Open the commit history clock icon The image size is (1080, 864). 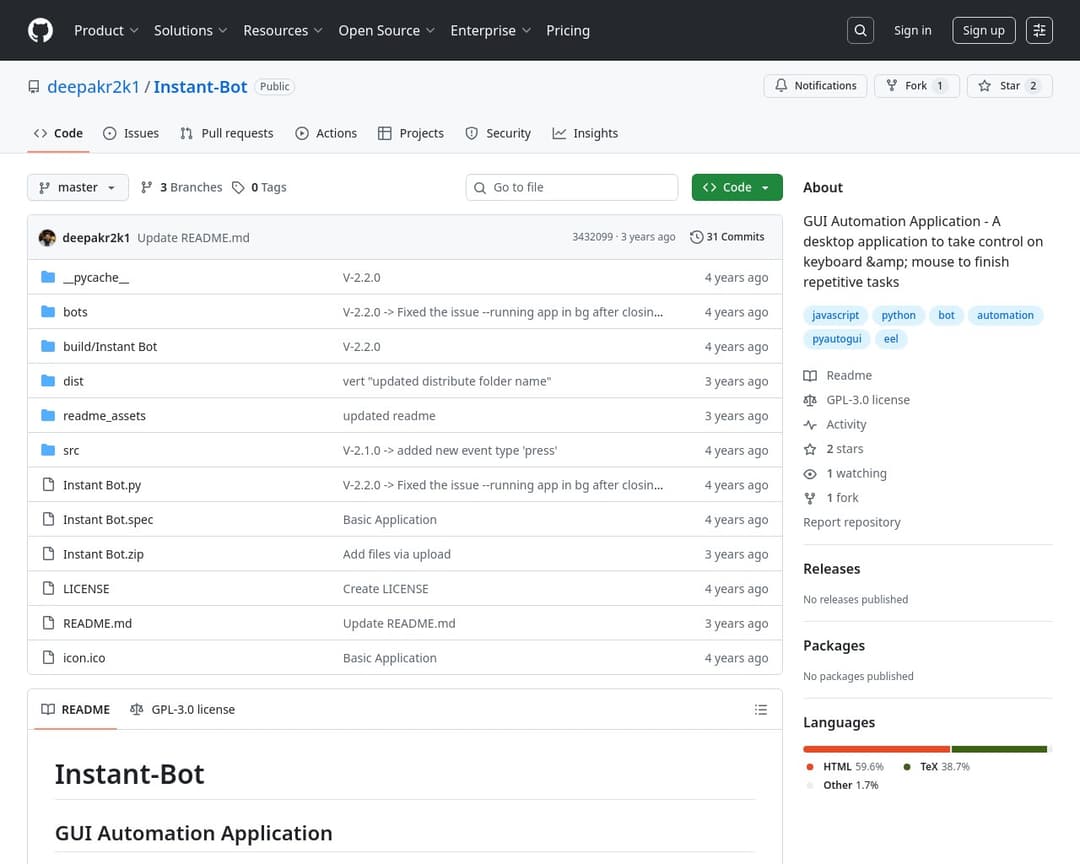pyautogui.click(x=696, y=237)
